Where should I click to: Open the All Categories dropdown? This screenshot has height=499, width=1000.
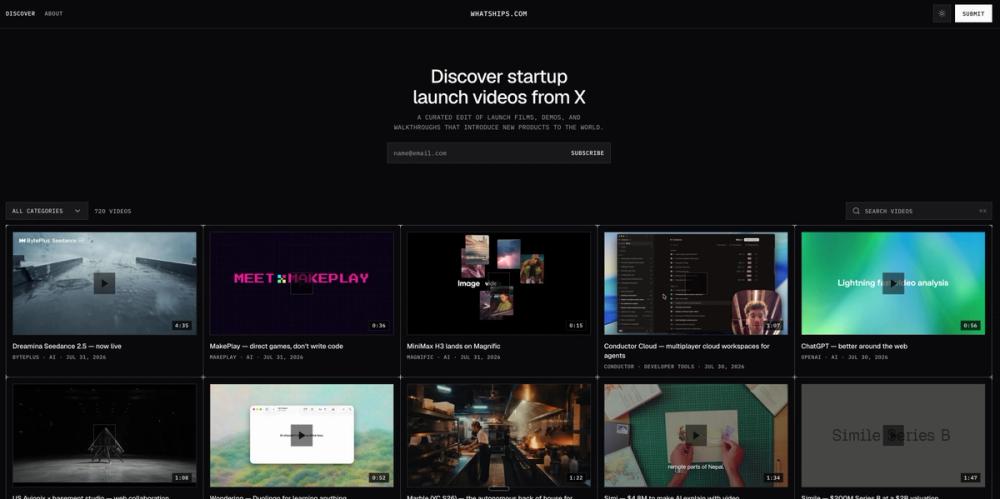click(x=47, y=211)
